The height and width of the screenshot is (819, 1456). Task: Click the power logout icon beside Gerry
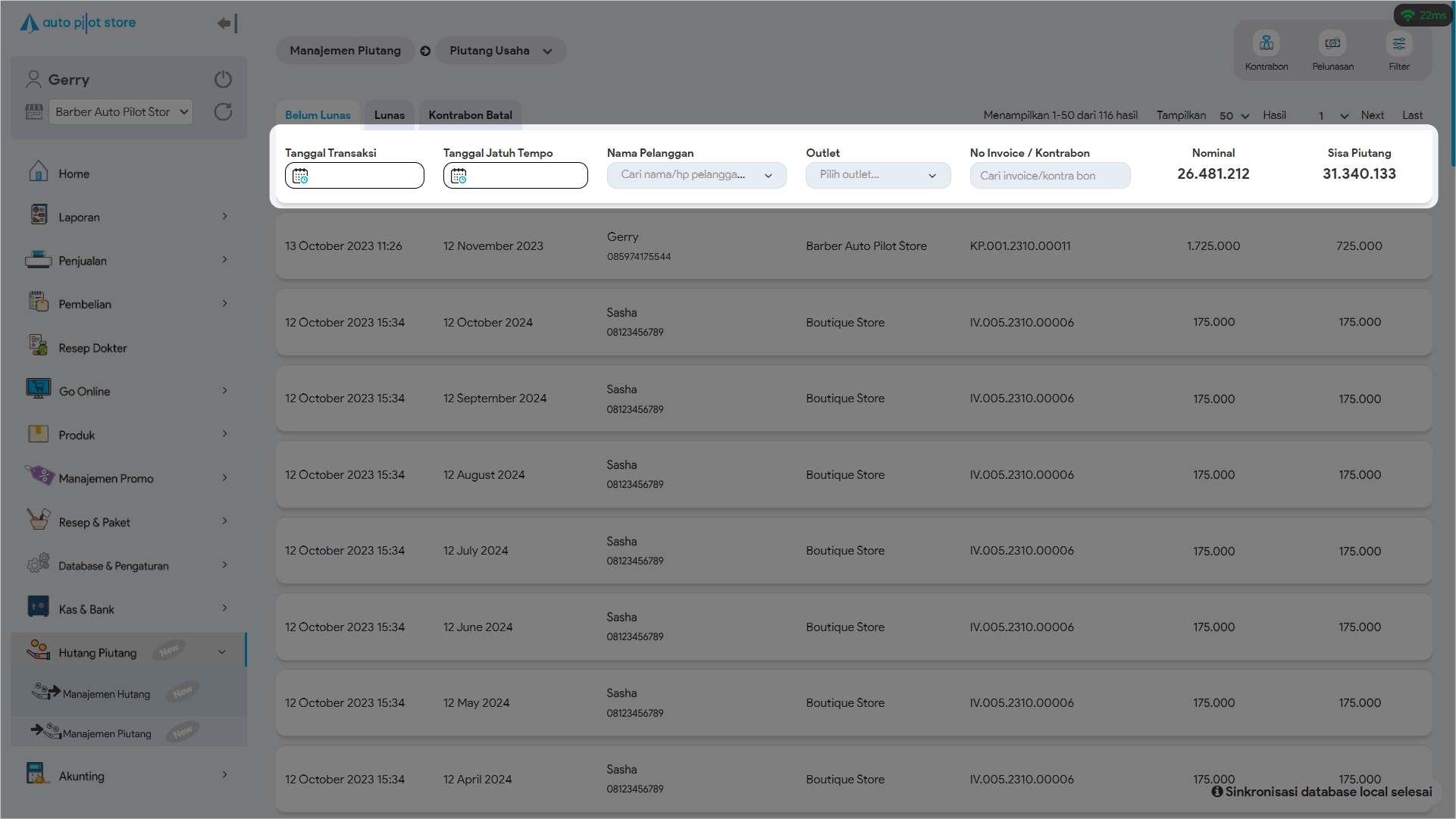[x=223, y=79]
